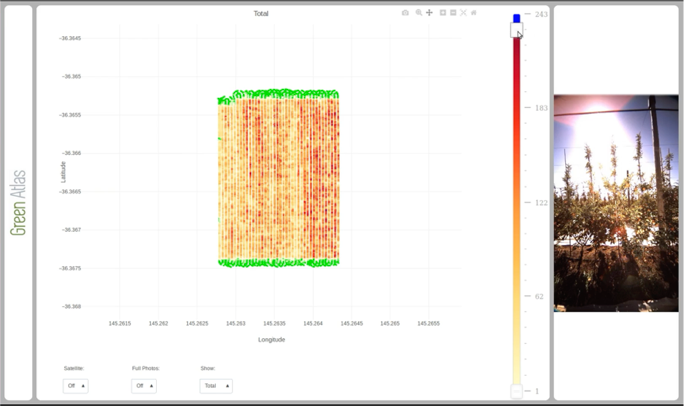Reset axes with the home icon
This screenshot has width=684, height=406.
coord(474,13)
